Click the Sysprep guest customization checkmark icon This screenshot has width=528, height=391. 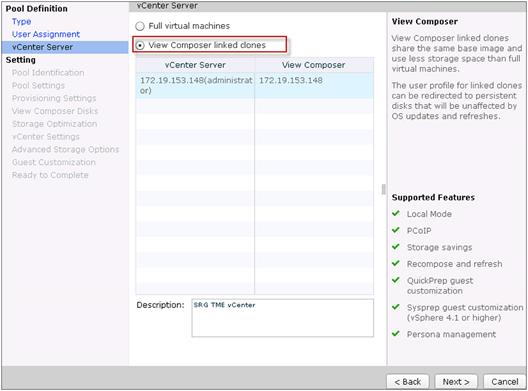pos(396,307)
